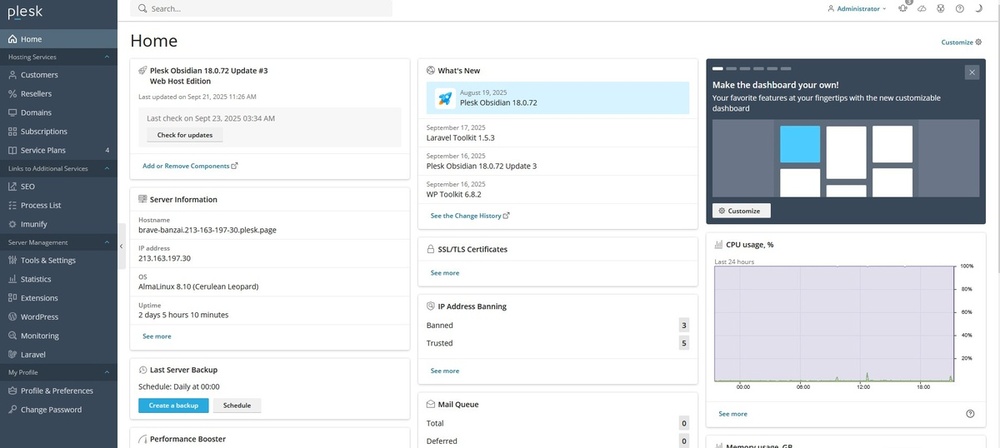Viewport: 1000px width, 448px height.
Task: Click the Statistics bar chart icon
Action: coord(12,279)
